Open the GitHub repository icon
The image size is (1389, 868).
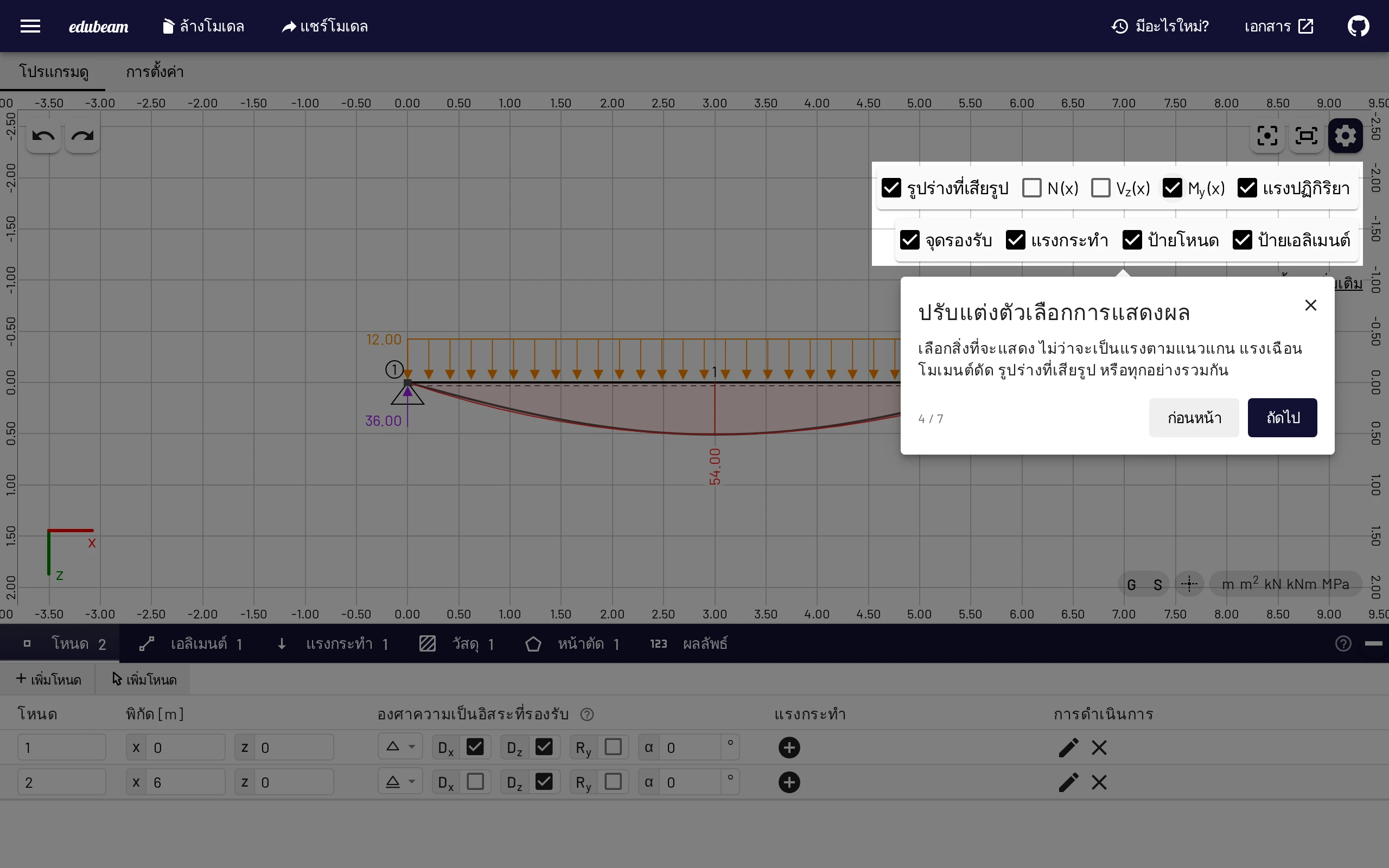click(1358, 27)
